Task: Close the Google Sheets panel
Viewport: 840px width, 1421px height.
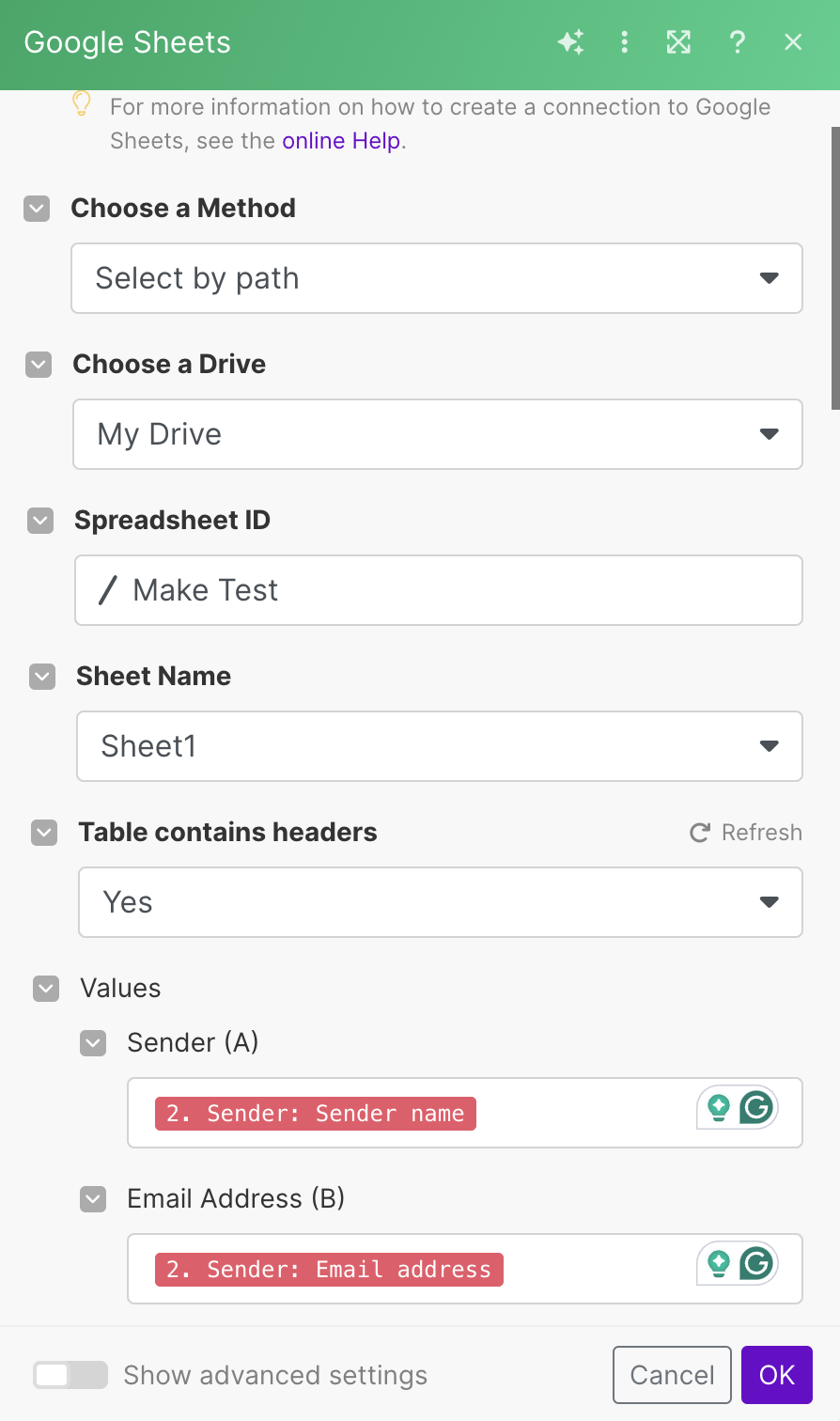Action: (x=793, y=42)
